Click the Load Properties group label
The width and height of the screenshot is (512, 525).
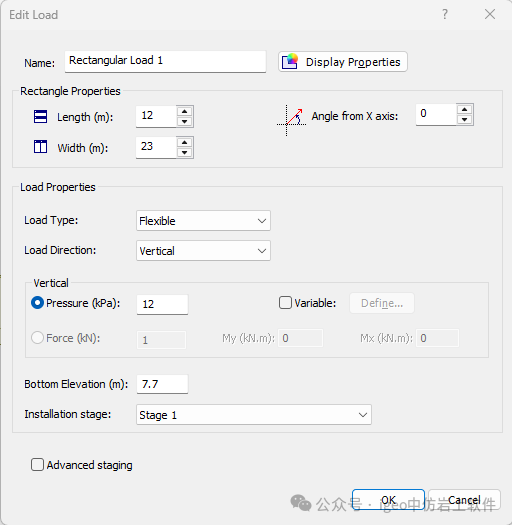click(x=58, y=187)
